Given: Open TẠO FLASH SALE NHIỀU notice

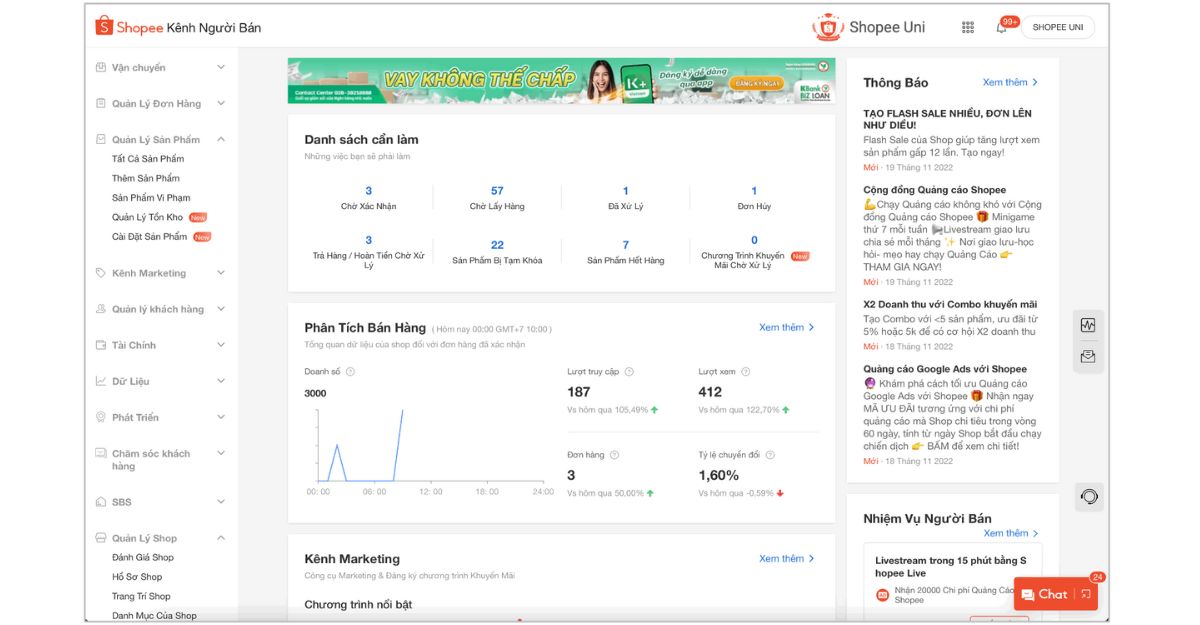Looking at the screenshot, I should point(952,140).
